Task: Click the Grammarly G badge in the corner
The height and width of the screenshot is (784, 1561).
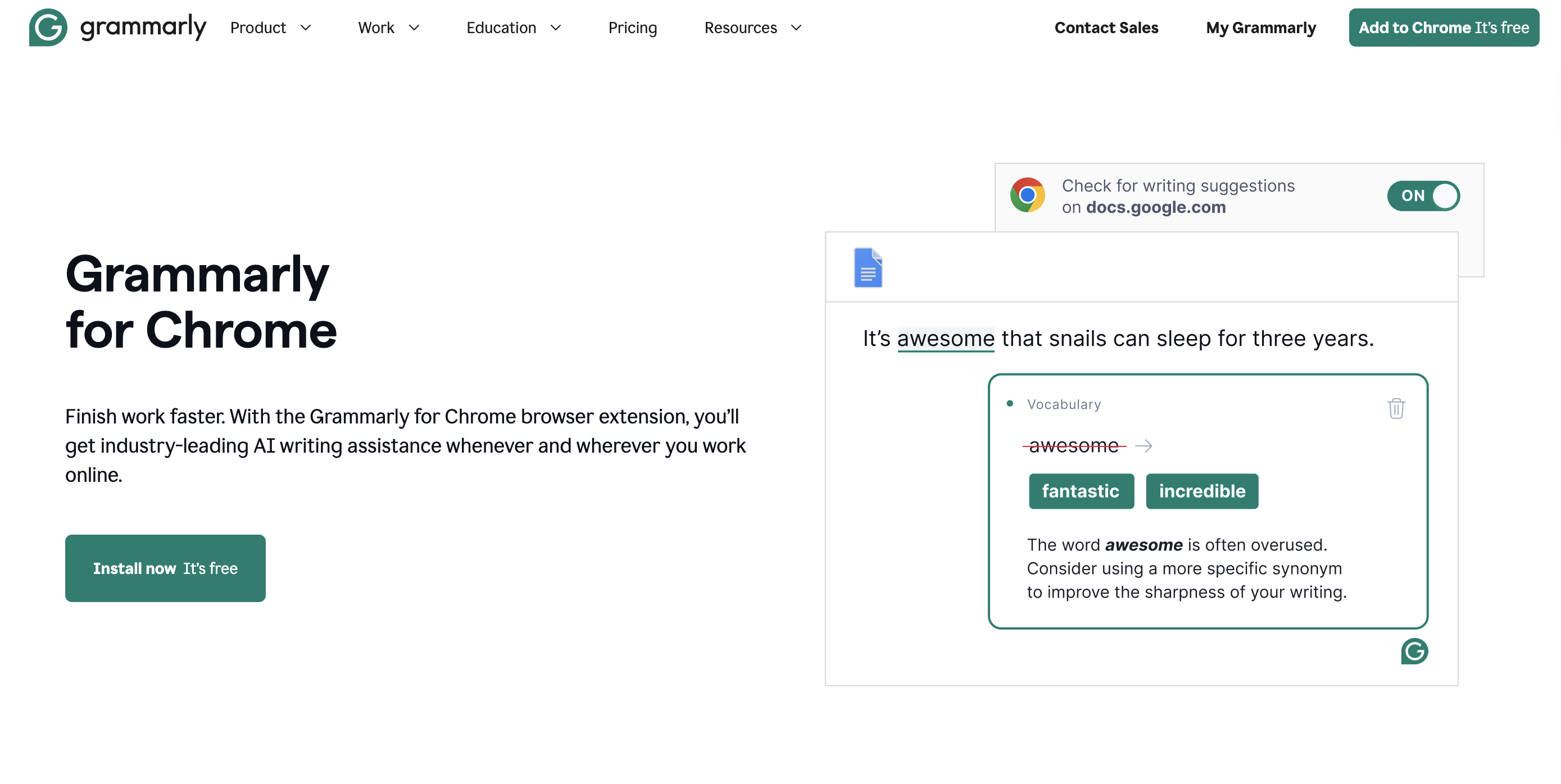Action: point(1414,652)
